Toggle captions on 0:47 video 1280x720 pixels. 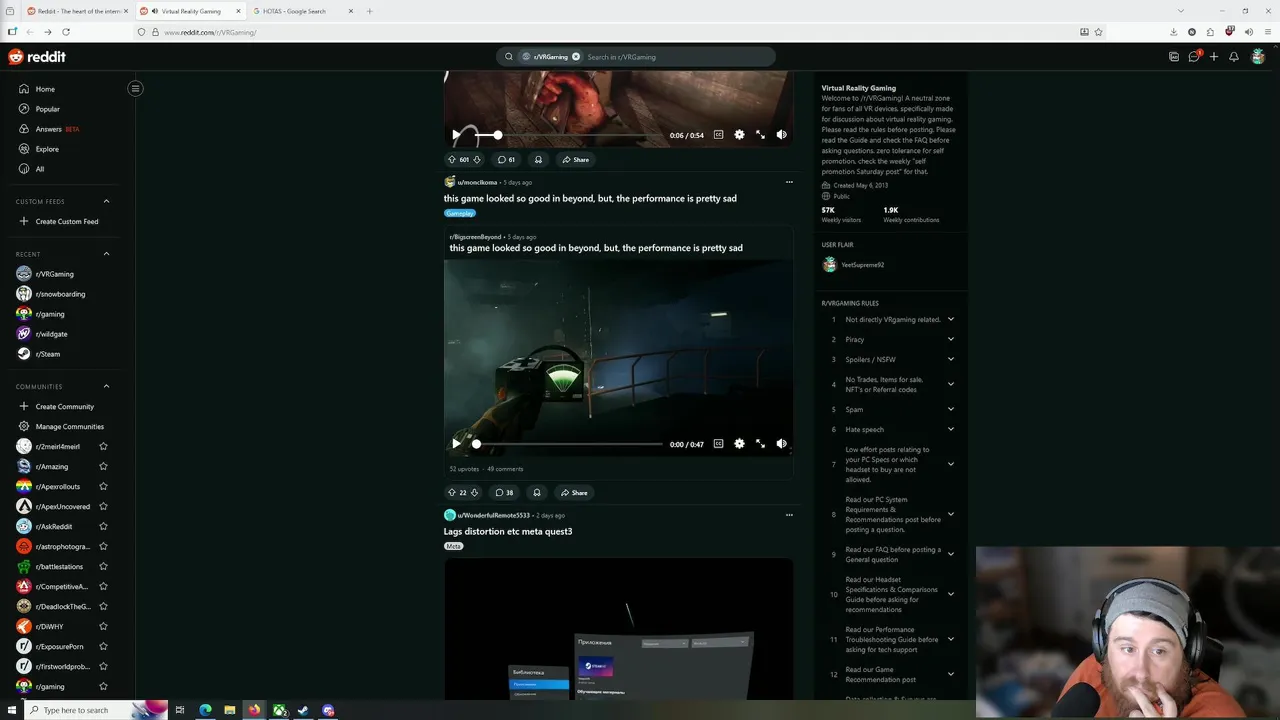[718, 443]
